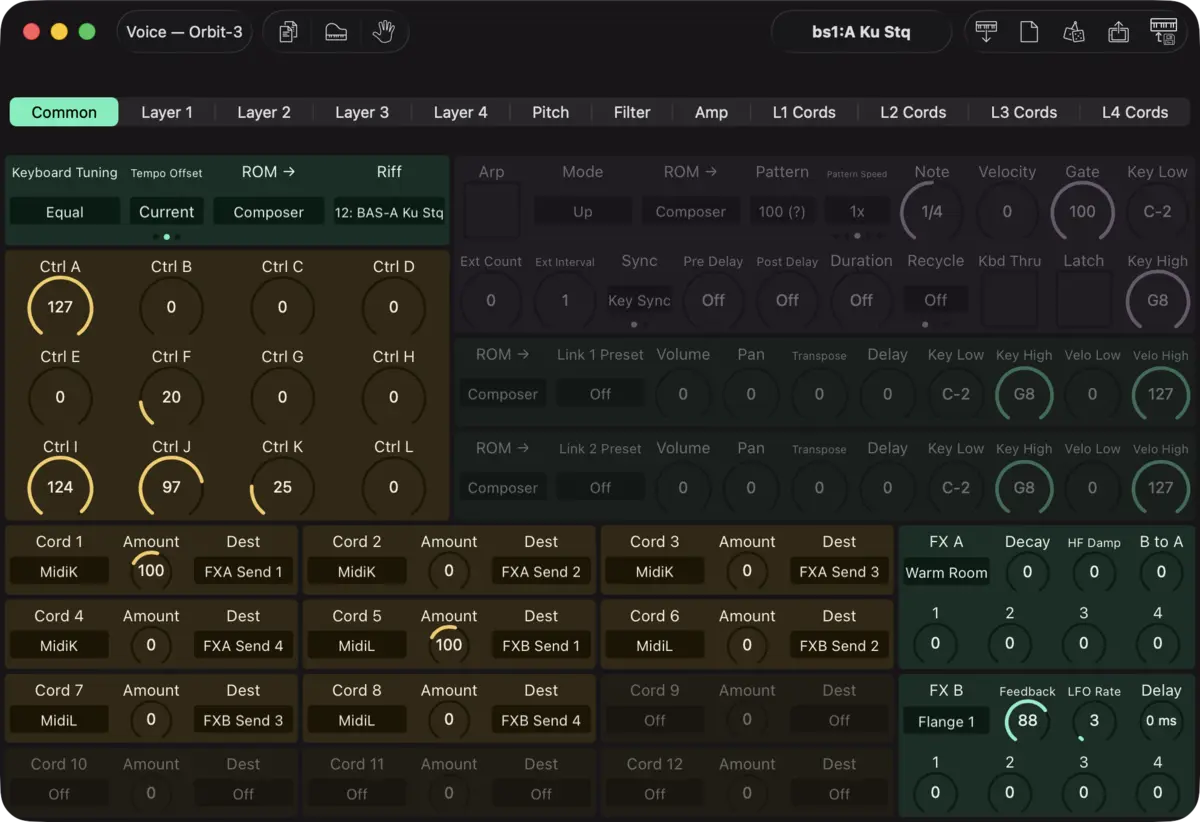Image resolution: width=1200 pixels, height=822 pixels.
Task: Click the Arp Velocity knob
Action: 1007,211
